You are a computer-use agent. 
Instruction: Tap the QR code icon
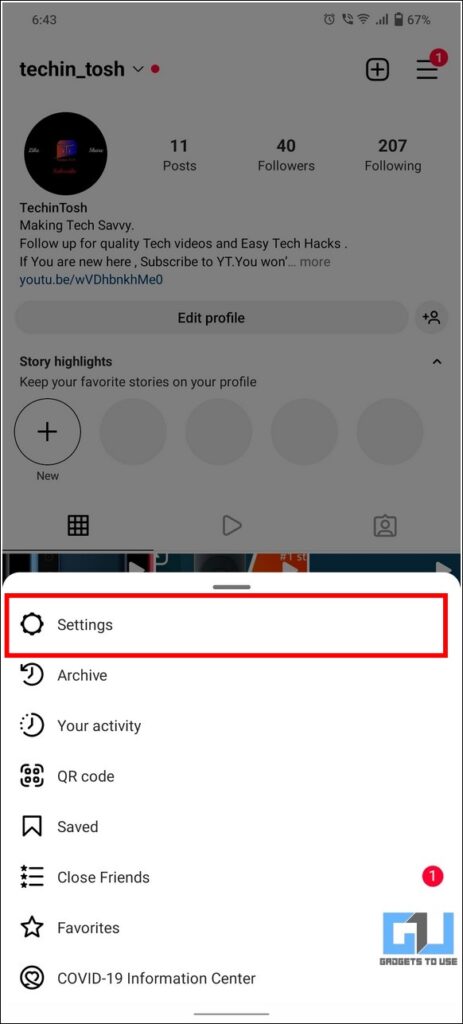(31, 776)
